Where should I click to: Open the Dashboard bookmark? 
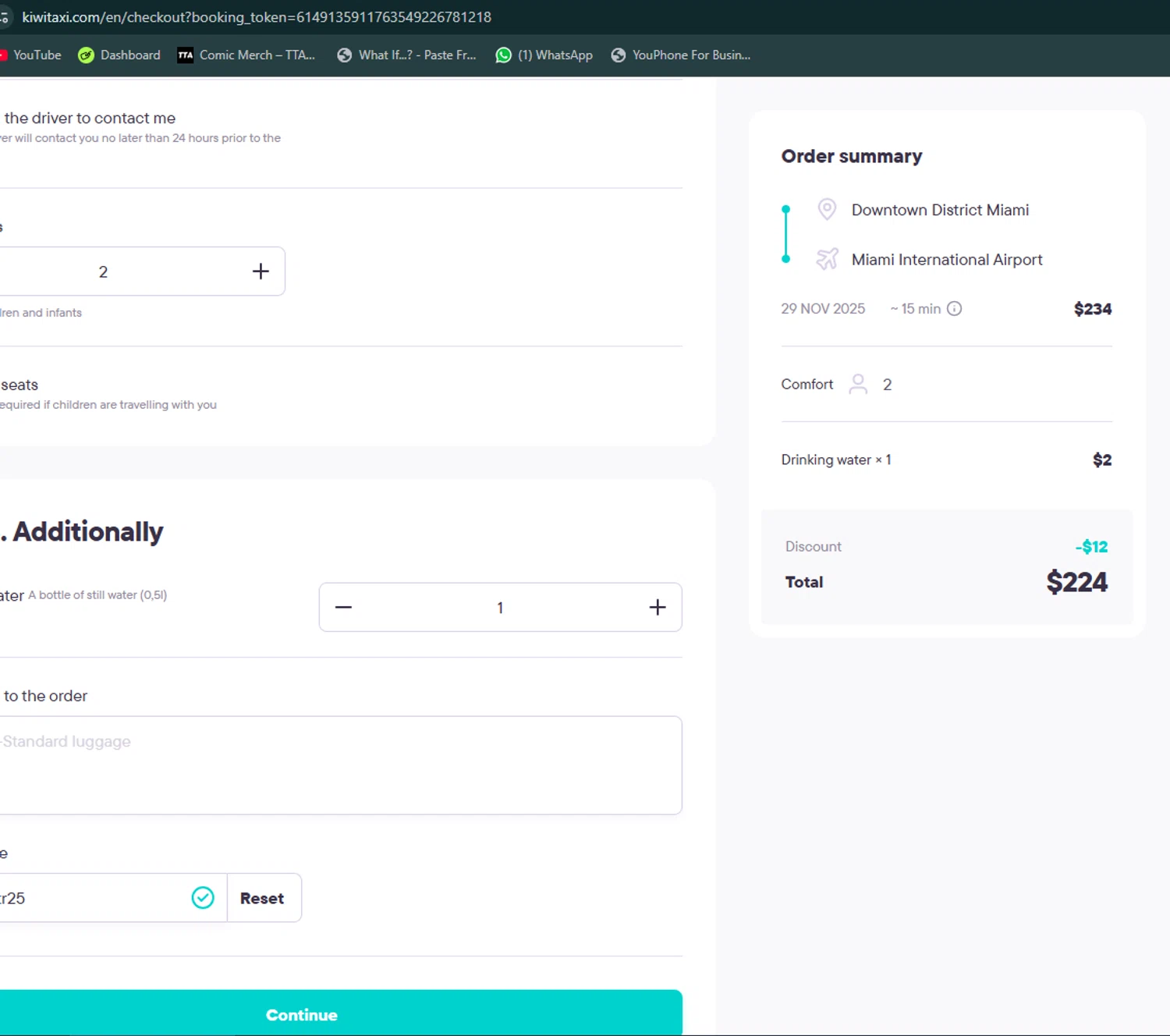(x=119, y=55)
